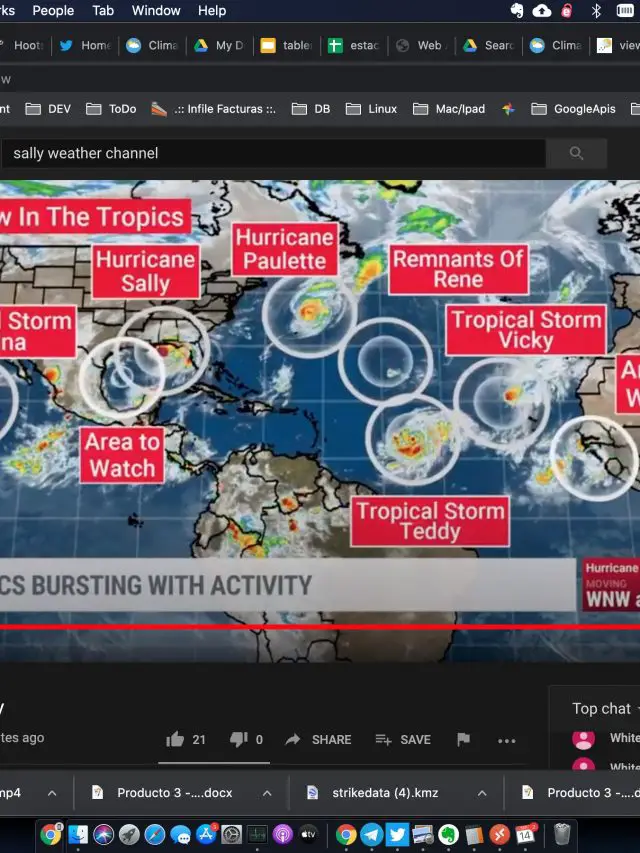Open options for first Producto 3 docx download
640x853 pixels.
[267, 793]
